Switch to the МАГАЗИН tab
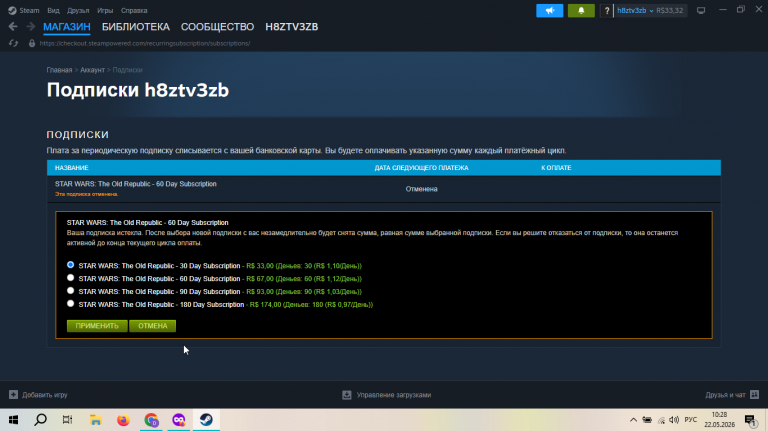 click(67, 27)
